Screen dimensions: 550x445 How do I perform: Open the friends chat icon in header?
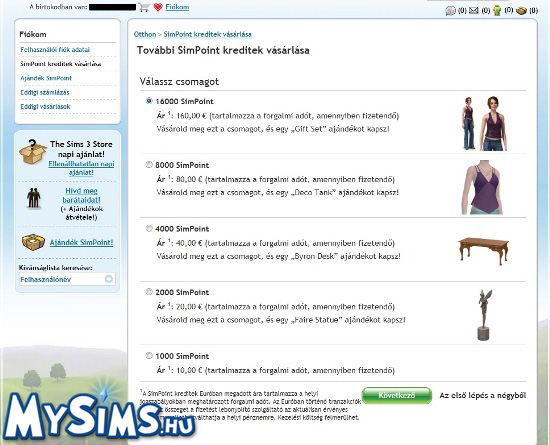coord(450,11)
